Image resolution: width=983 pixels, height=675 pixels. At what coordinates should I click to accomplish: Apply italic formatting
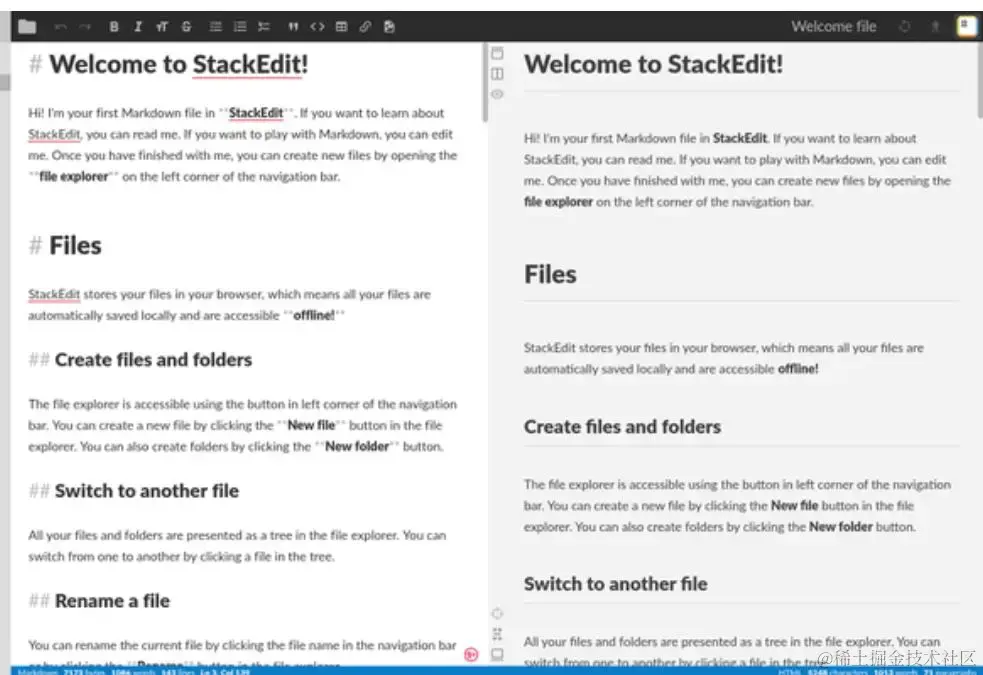click(x=138, y=26)
